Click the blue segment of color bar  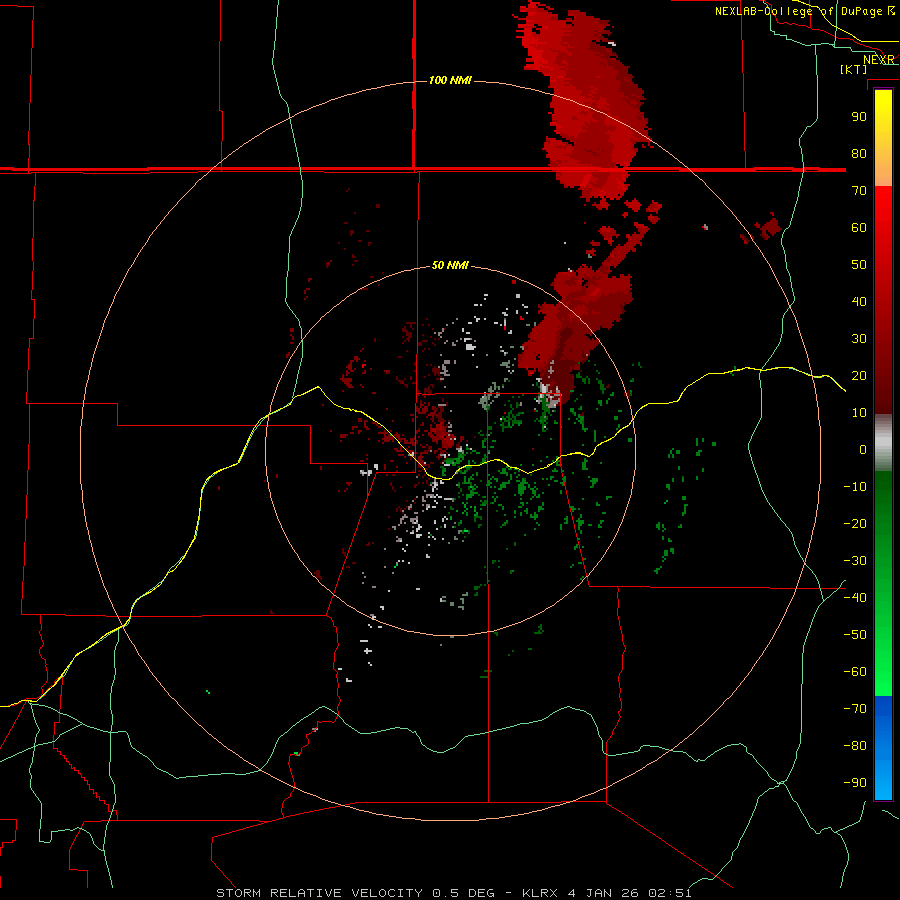(883, 748)
